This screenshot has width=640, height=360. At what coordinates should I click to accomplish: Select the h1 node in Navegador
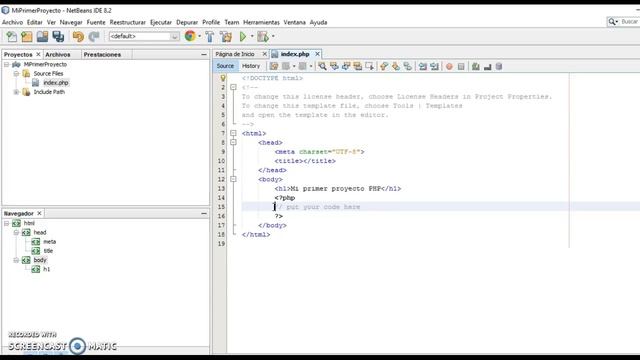47,269
